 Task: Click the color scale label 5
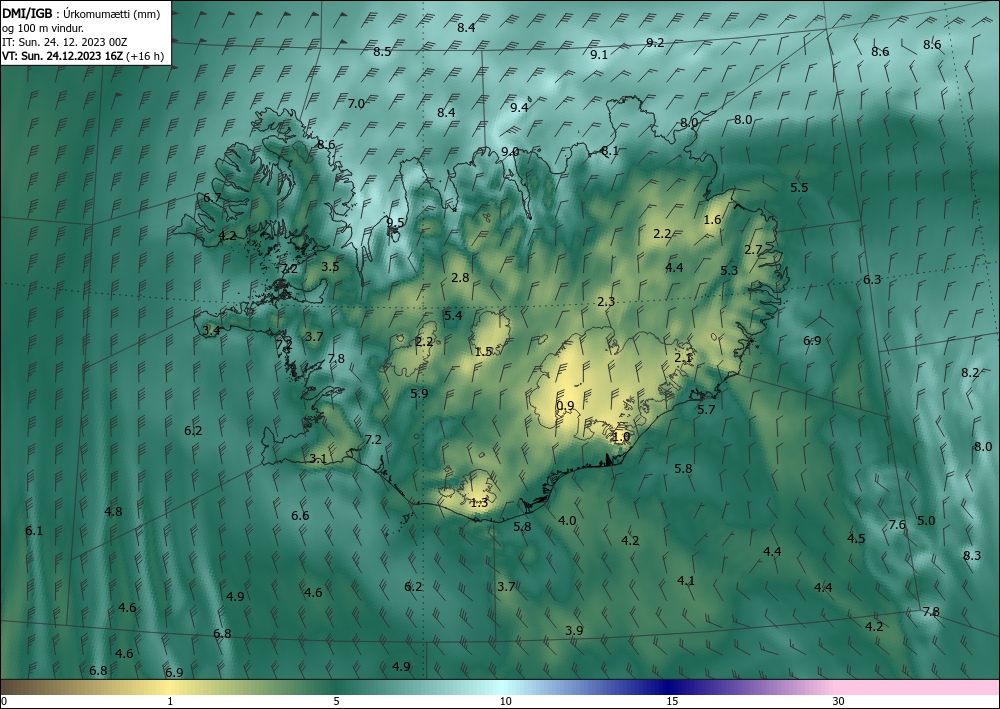coord(337,702)
